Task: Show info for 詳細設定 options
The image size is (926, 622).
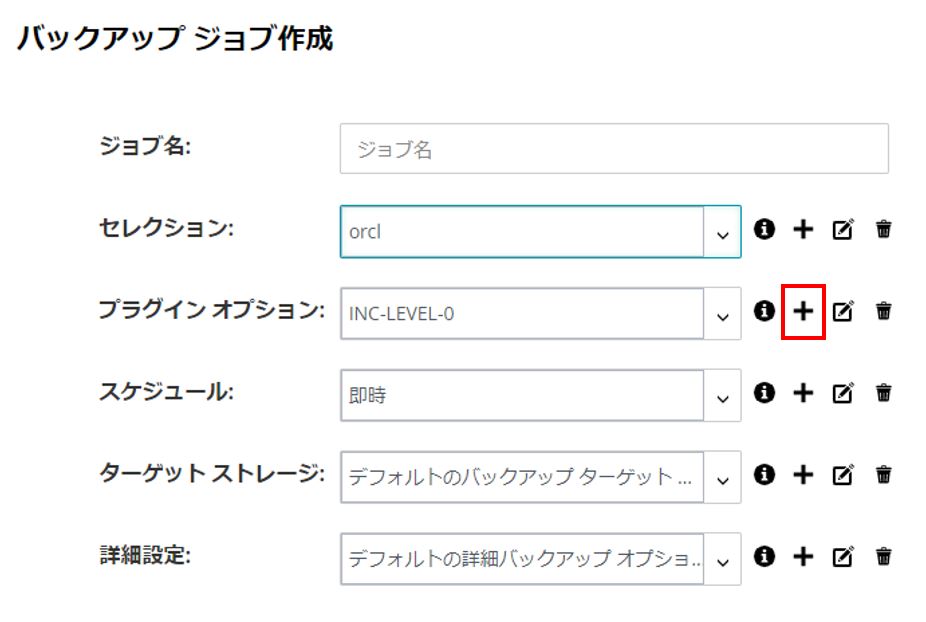Action: tap(764, 556)
